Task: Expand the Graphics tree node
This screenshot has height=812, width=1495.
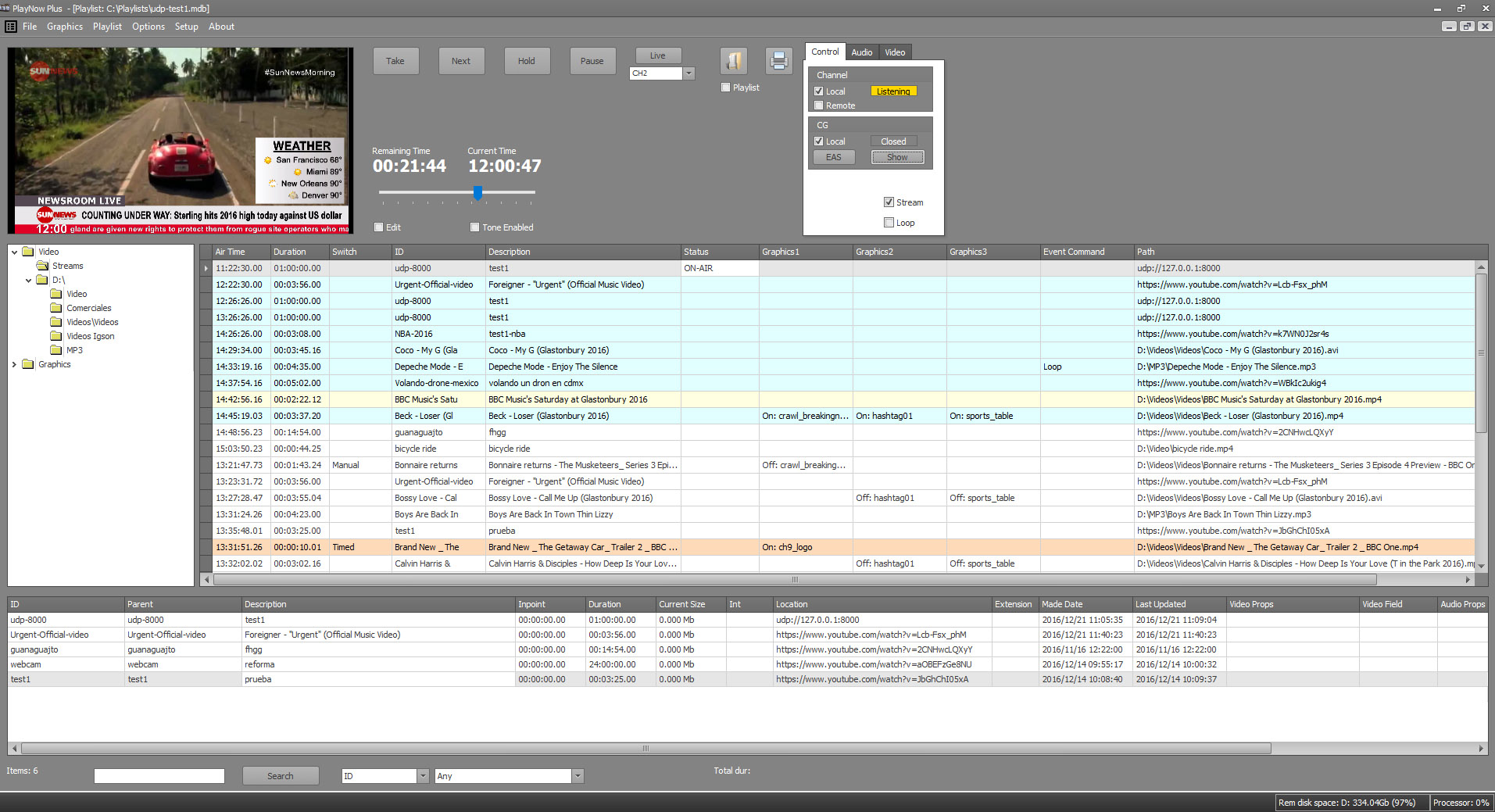Action: click(x=14, y=364)
